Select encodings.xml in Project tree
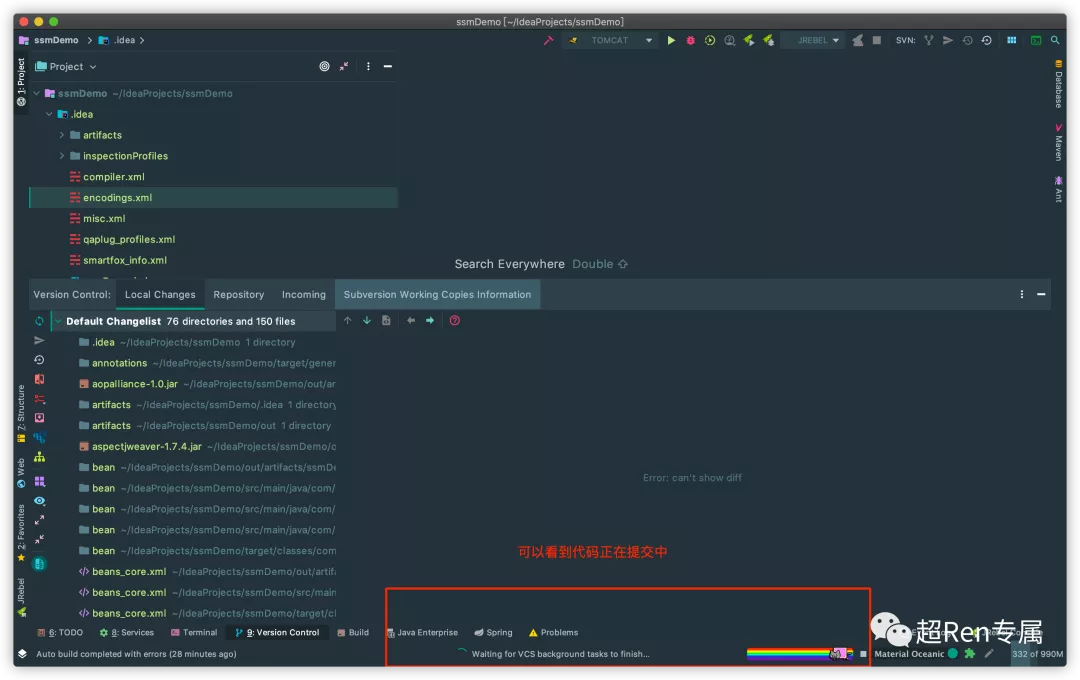1080x680 pixels. tap(214, 198)
